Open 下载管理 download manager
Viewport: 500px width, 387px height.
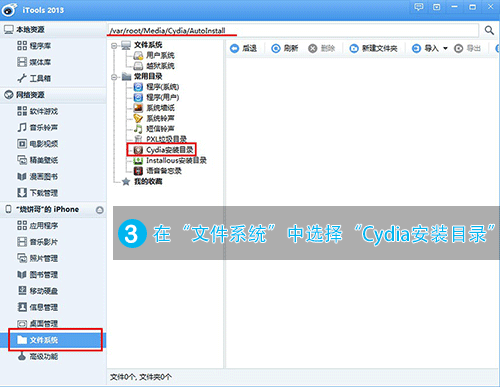38,193
